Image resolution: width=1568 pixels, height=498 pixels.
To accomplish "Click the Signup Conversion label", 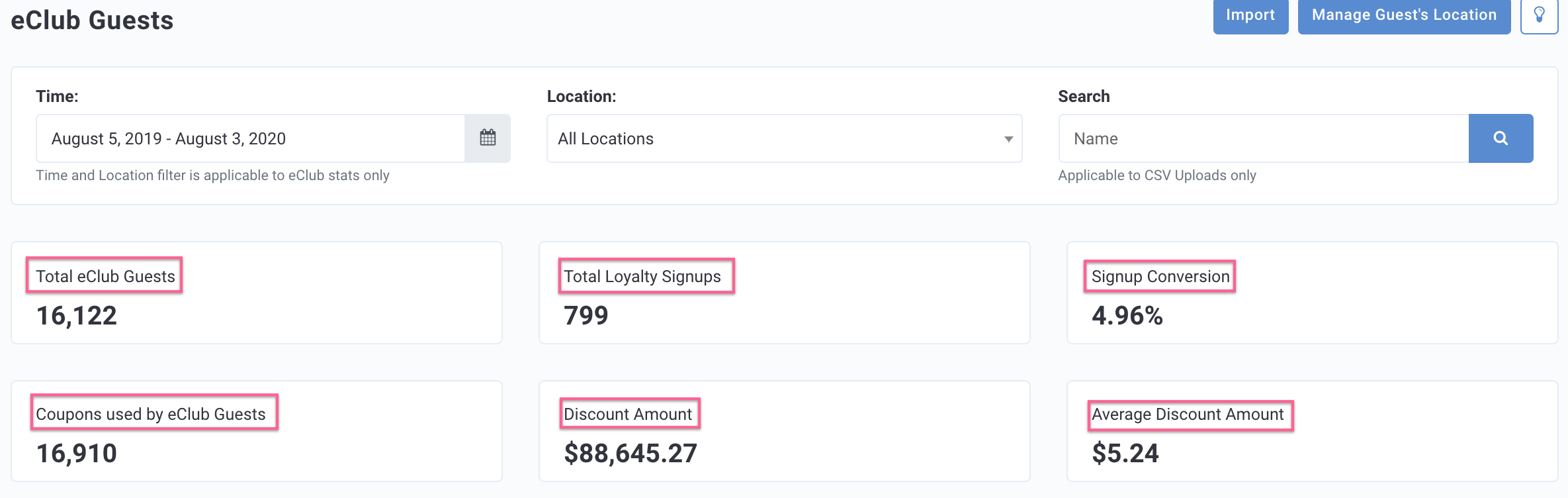I will click(x=1160, y=276).
